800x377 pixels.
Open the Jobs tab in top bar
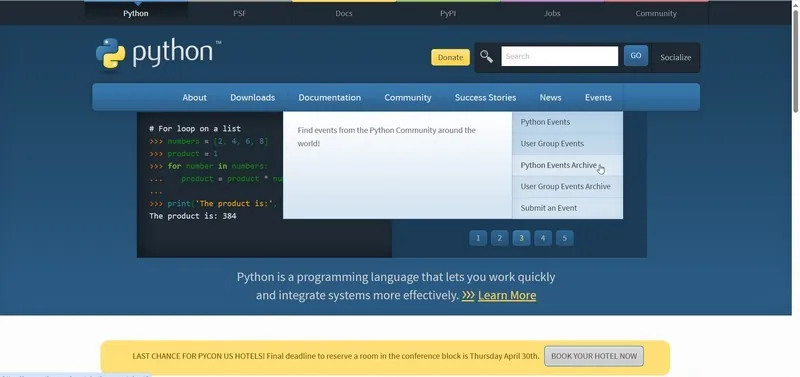[552, 13]
